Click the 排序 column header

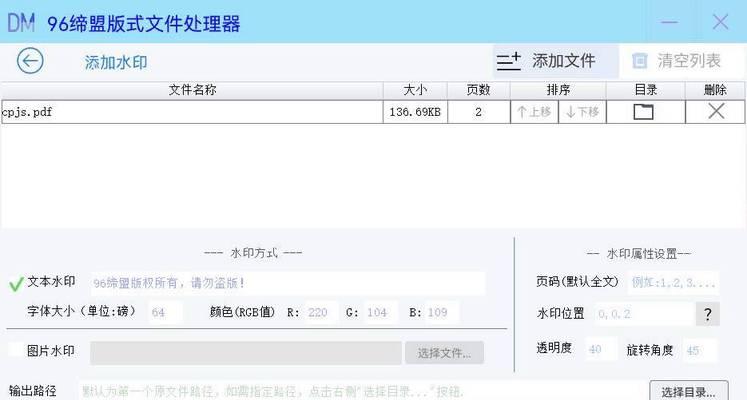coord(558,90)
